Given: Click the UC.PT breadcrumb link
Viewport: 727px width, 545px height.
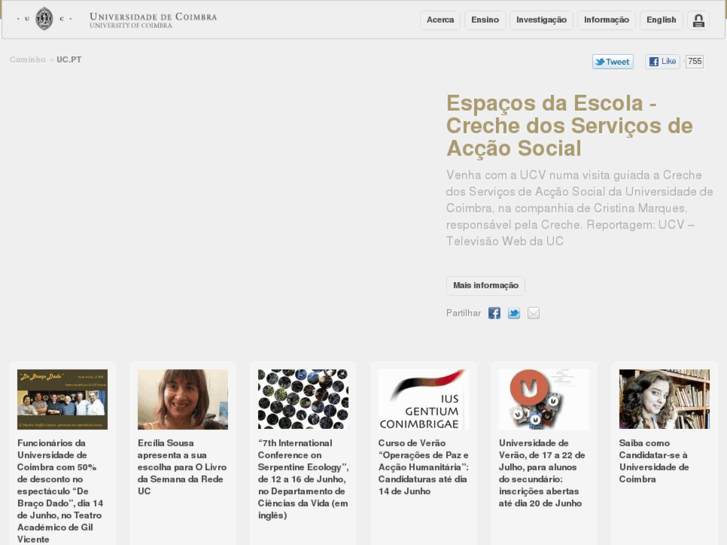Looking at the screenshot, I should tap(69, 60).
